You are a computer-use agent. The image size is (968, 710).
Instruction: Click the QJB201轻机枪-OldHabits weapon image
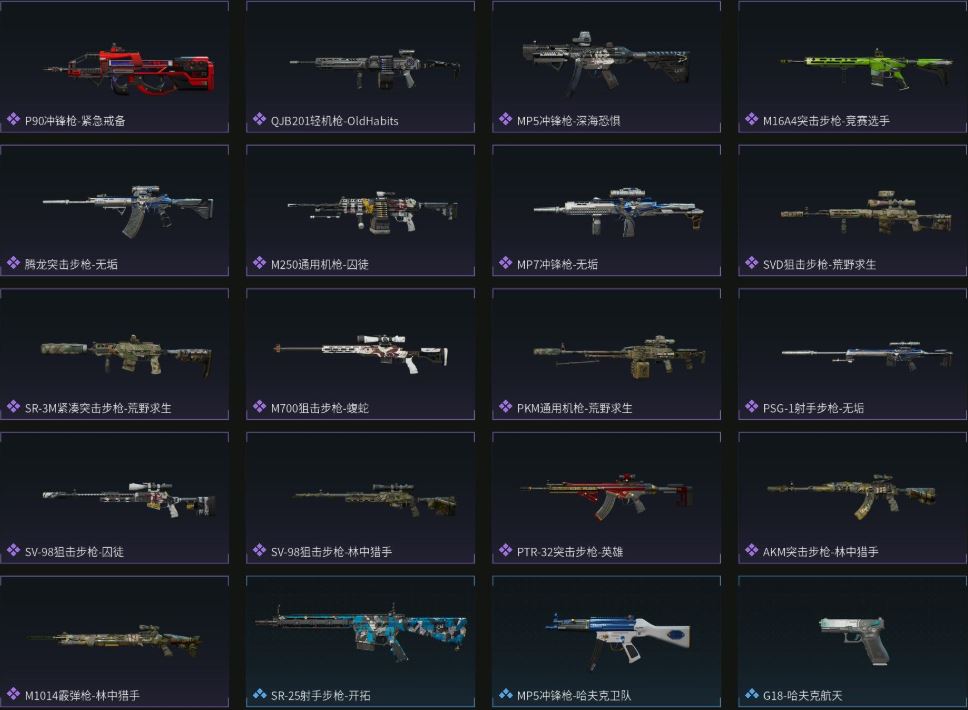pyautogui.click(x=375, y=68)
